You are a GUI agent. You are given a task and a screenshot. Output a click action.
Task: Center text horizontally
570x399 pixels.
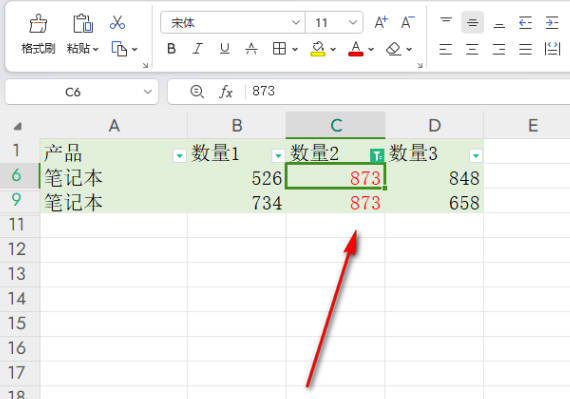tap(472, 49)
